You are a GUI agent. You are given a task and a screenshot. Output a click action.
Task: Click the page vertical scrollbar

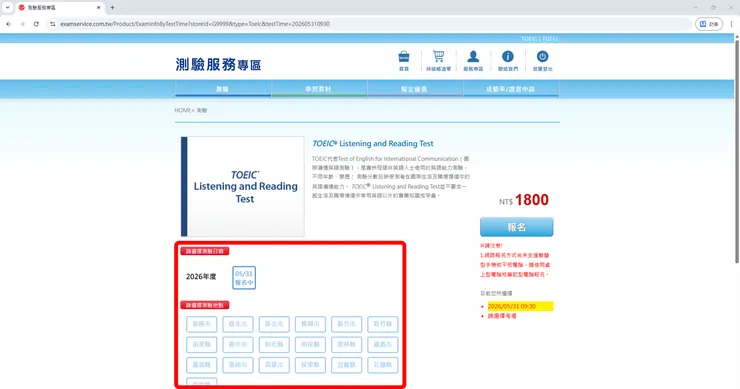pos(737,151)
